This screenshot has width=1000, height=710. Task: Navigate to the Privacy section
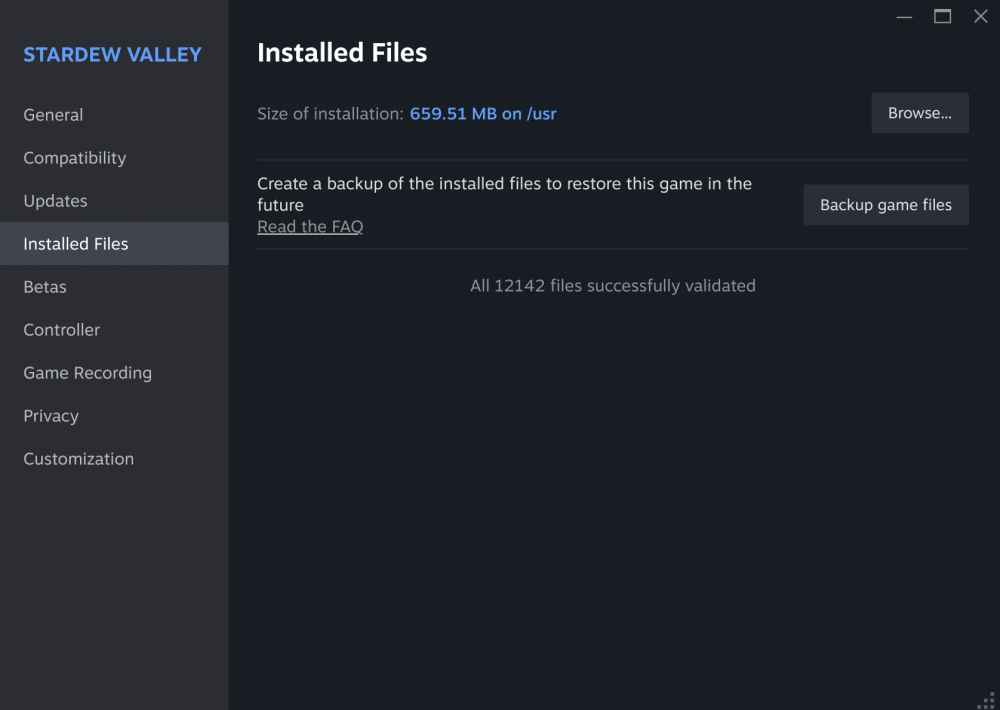[51, 416]
